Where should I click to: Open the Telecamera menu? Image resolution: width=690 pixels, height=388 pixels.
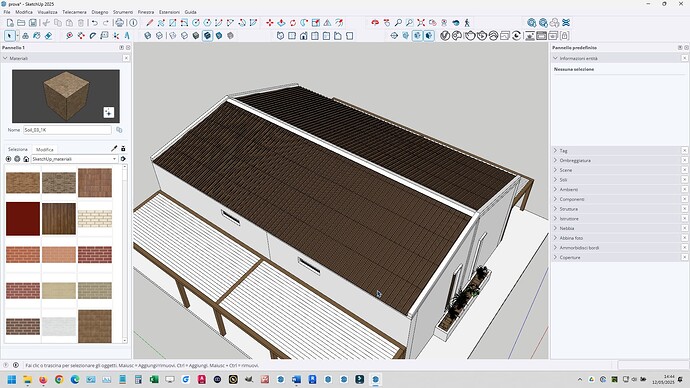point(74,12)
